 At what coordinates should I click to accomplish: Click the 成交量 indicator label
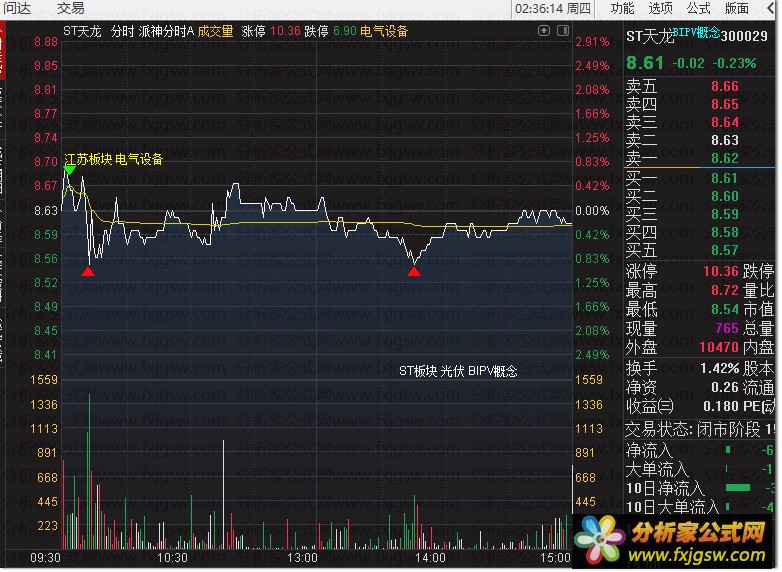point(215,31)
